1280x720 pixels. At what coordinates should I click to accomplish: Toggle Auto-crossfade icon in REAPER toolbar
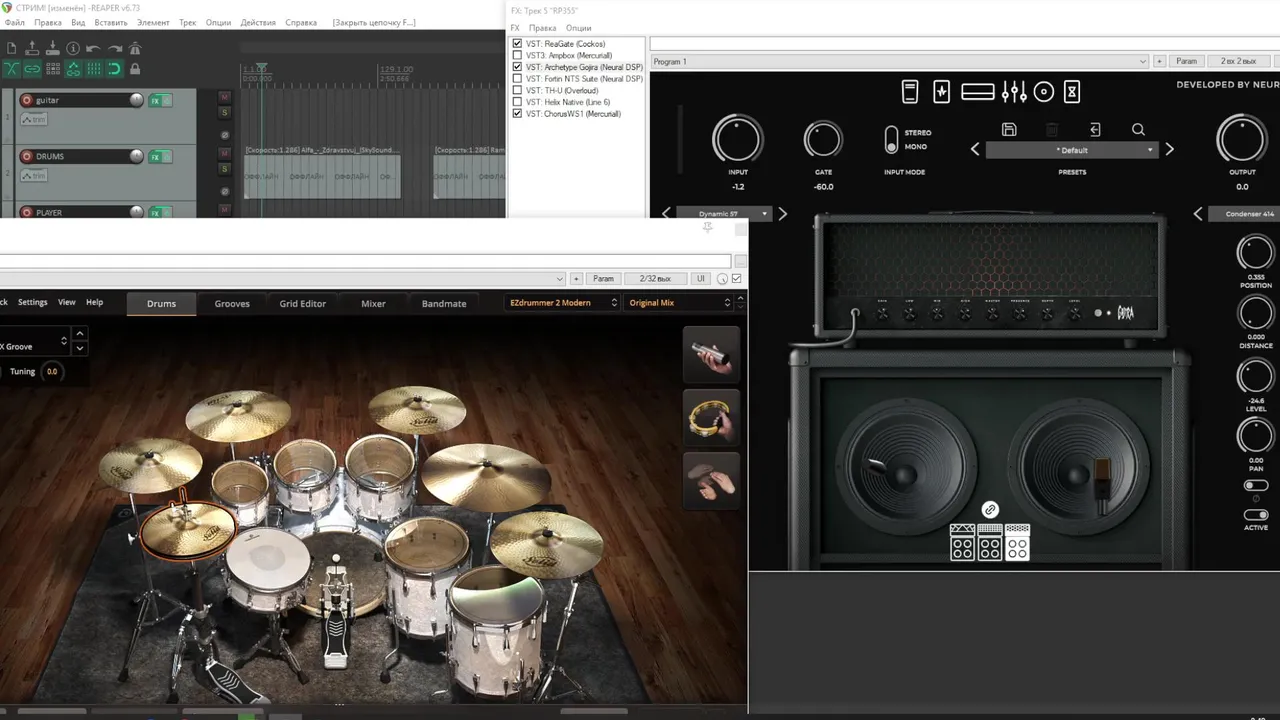click(11, 69)
